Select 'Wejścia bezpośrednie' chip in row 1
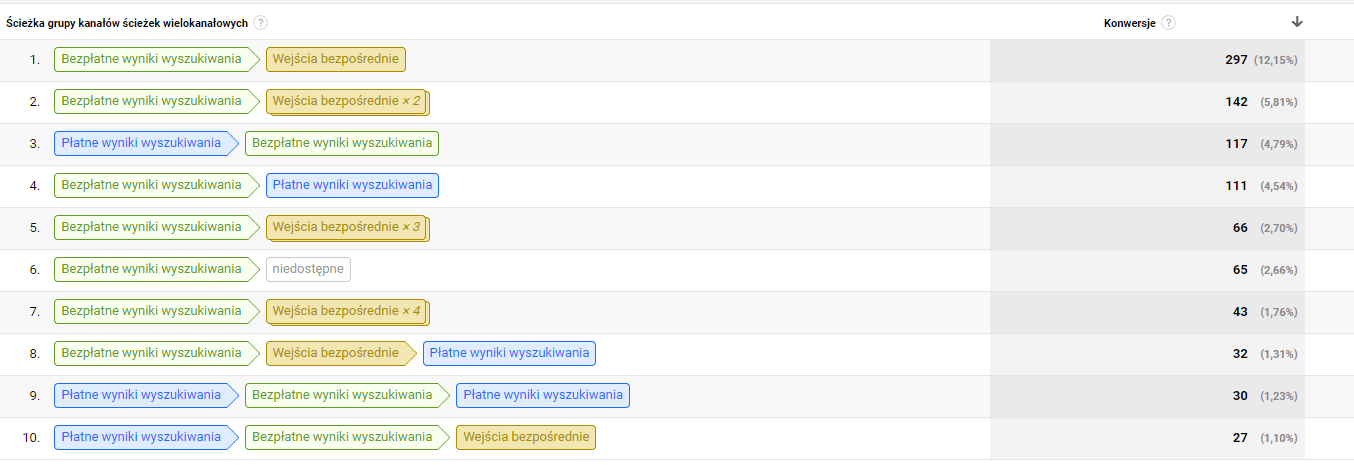The image size is (1354, 465). click(x=335, y=60)
